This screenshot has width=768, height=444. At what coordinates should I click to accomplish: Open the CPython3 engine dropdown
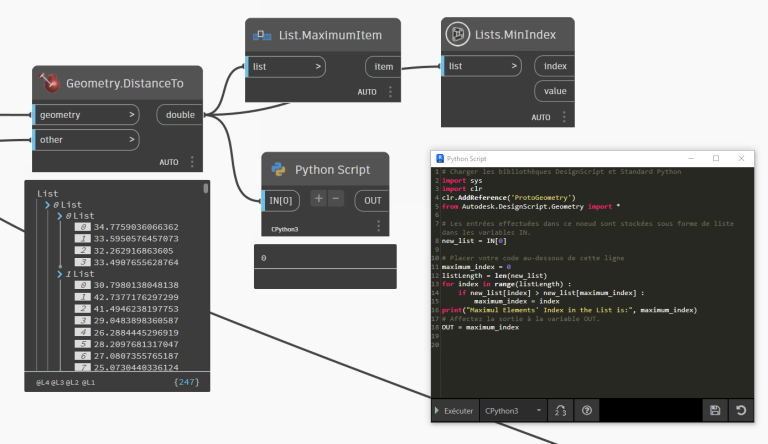512,411
